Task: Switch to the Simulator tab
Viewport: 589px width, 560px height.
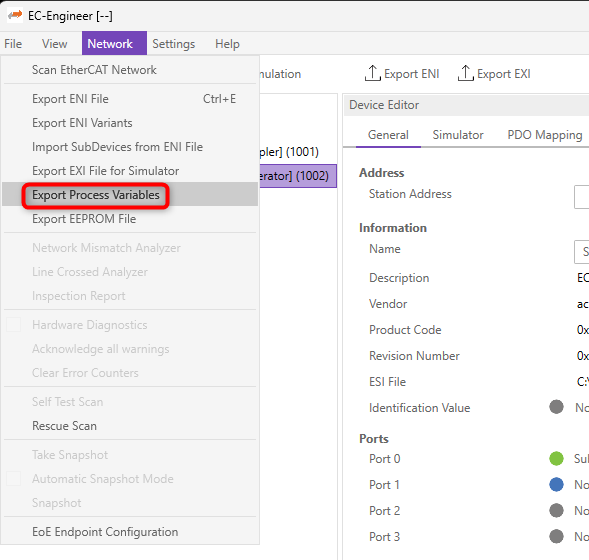Action: 458,135
